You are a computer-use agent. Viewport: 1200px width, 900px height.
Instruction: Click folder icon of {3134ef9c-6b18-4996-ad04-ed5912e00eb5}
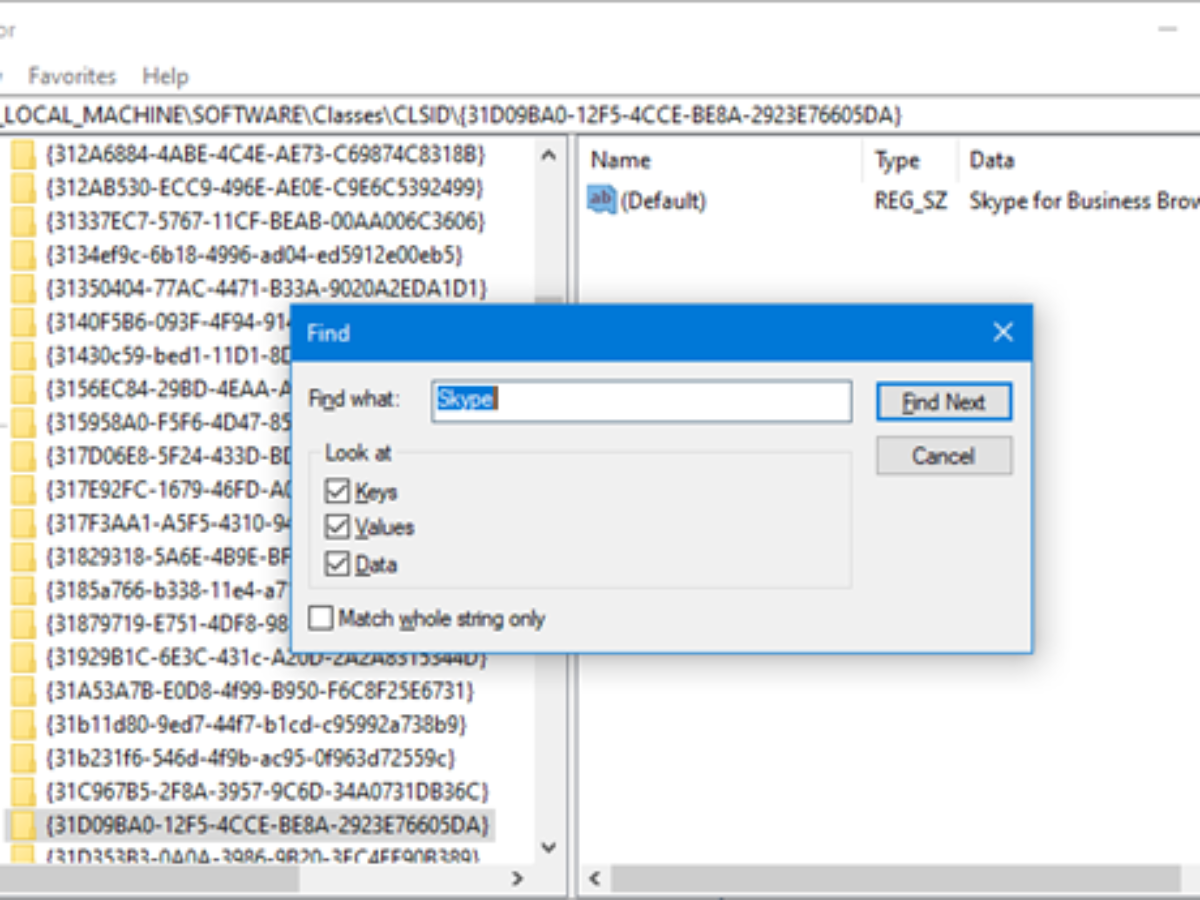click(x=23, y=256)
